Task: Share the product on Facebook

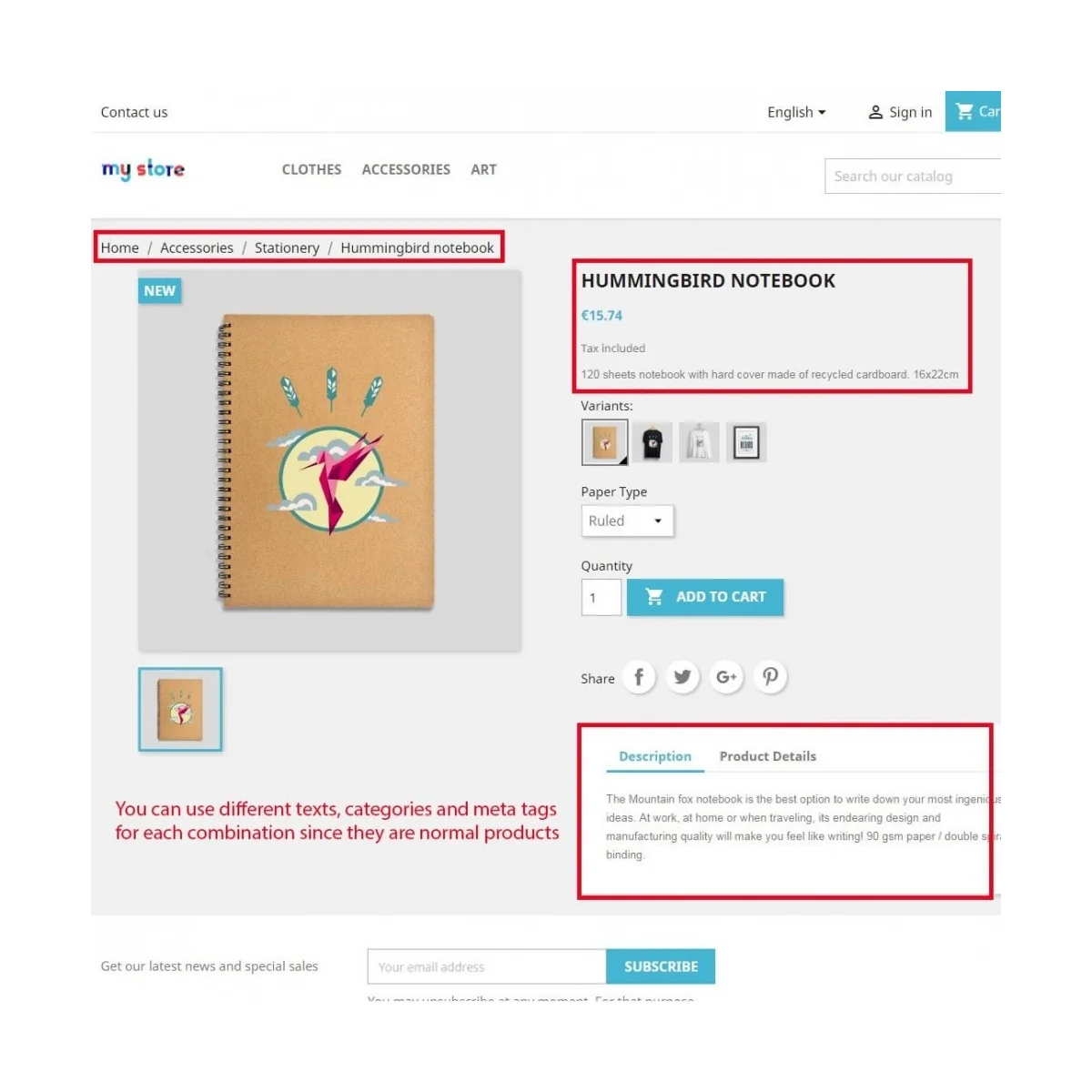Action: pyautogui.click(x=639, y=677)
